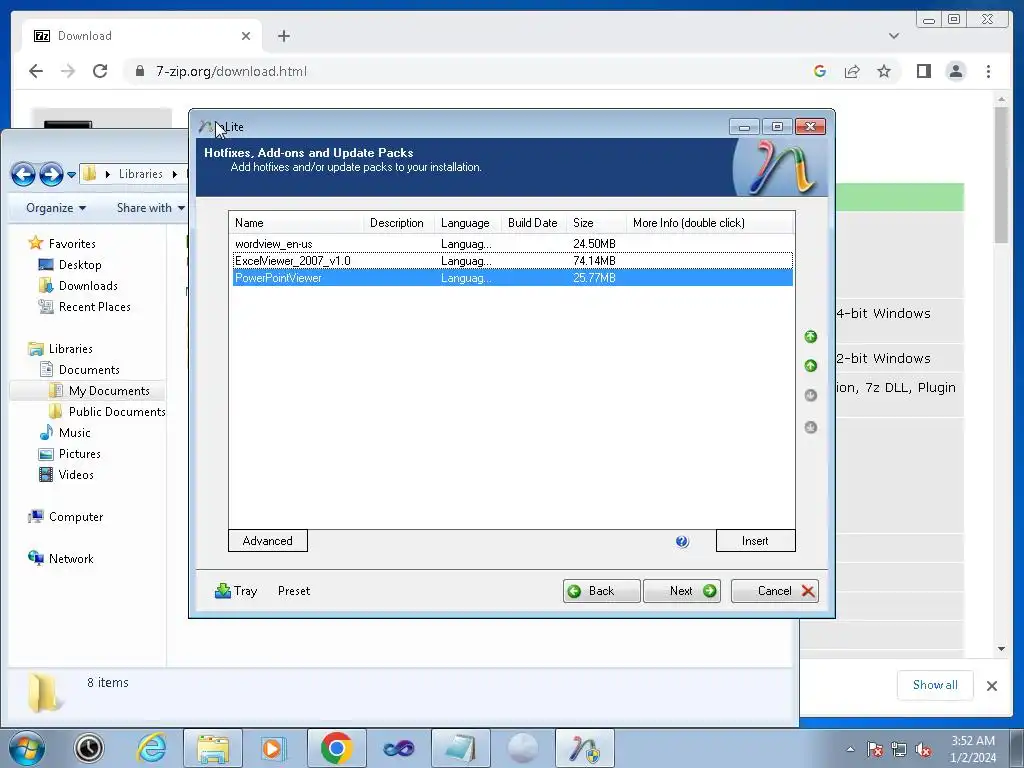Viewport: 1024px width, 768px height.
Task: Select the PowerPointViewer row
Action: 513,278
